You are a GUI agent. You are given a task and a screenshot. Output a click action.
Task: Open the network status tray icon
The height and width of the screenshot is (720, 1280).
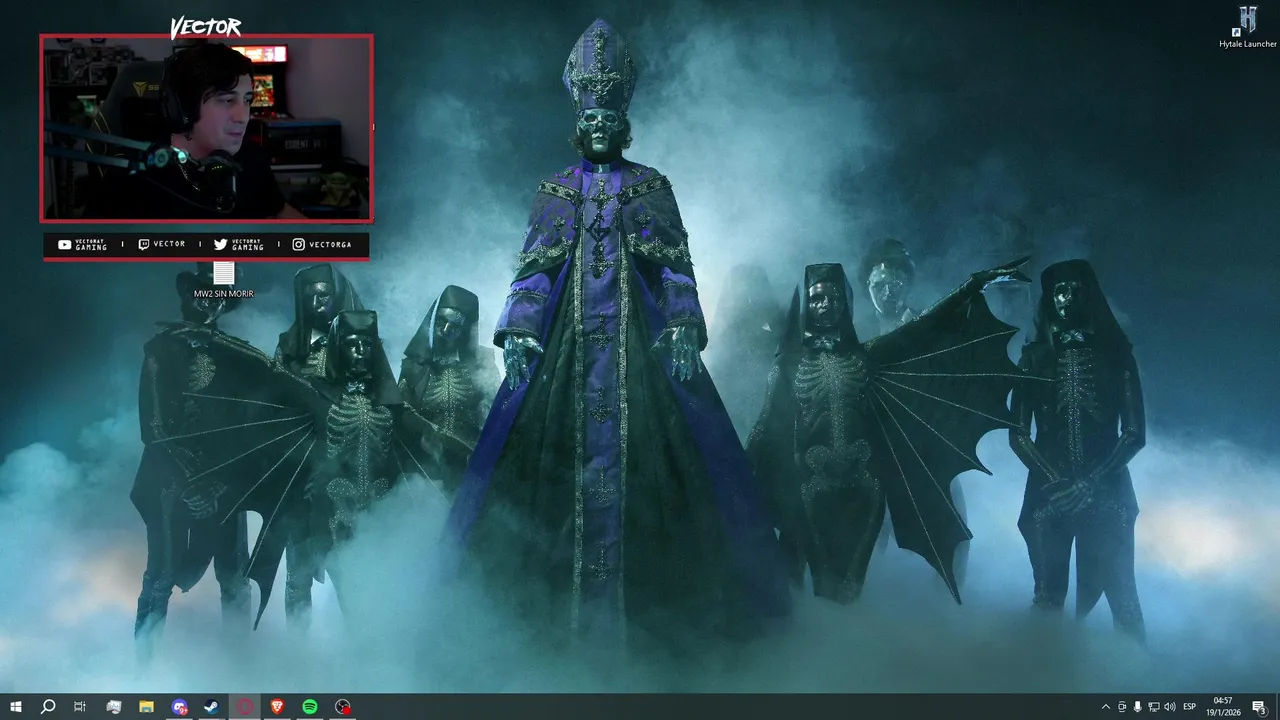pos(1153,707)
